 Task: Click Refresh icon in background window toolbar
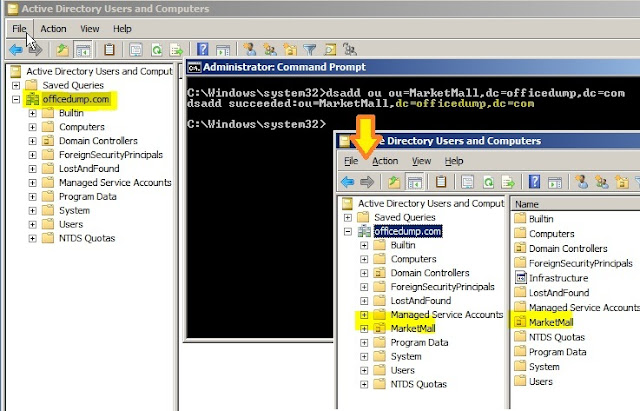[x=156, y=50]
